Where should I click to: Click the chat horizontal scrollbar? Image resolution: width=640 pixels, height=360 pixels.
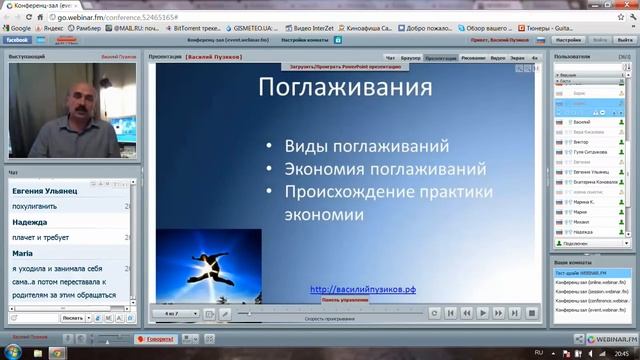pos(69,308)
